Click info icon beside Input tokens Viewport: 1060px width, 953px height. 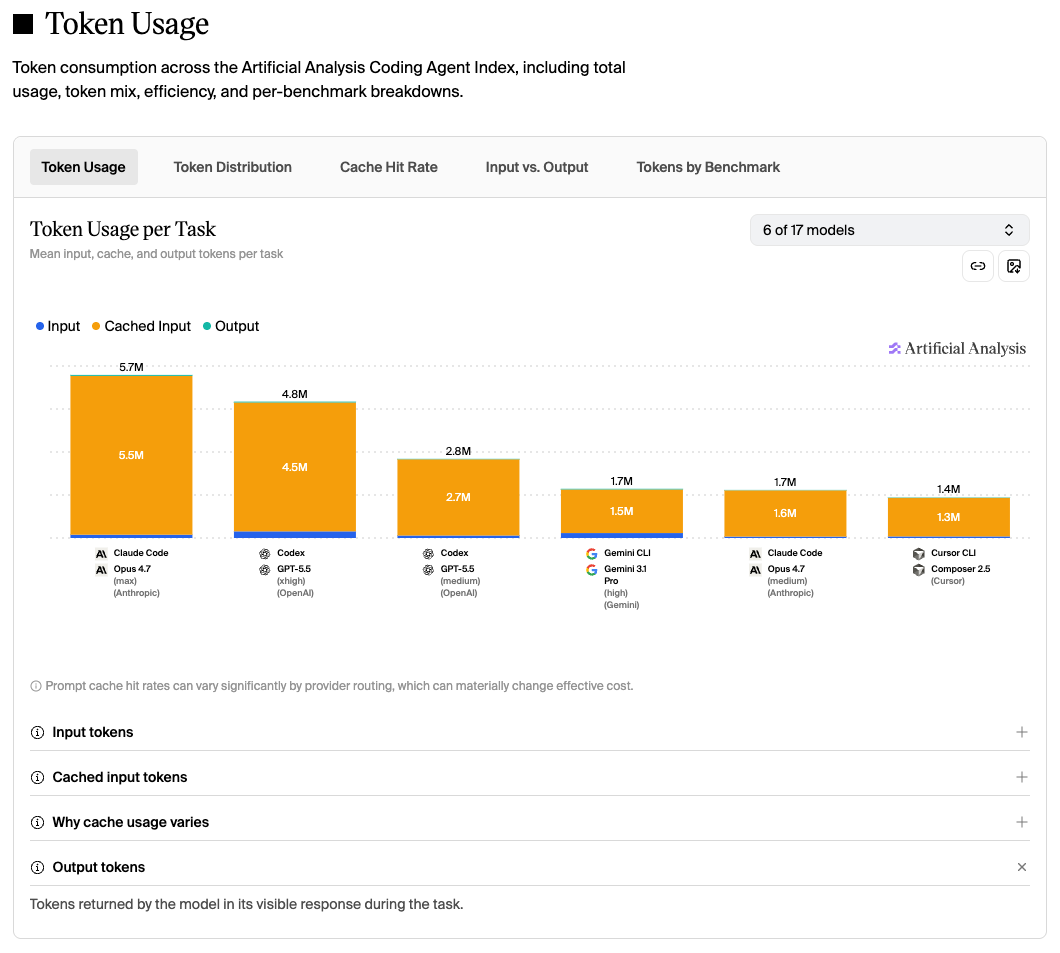pyautogui.click(x=38, y=733)
